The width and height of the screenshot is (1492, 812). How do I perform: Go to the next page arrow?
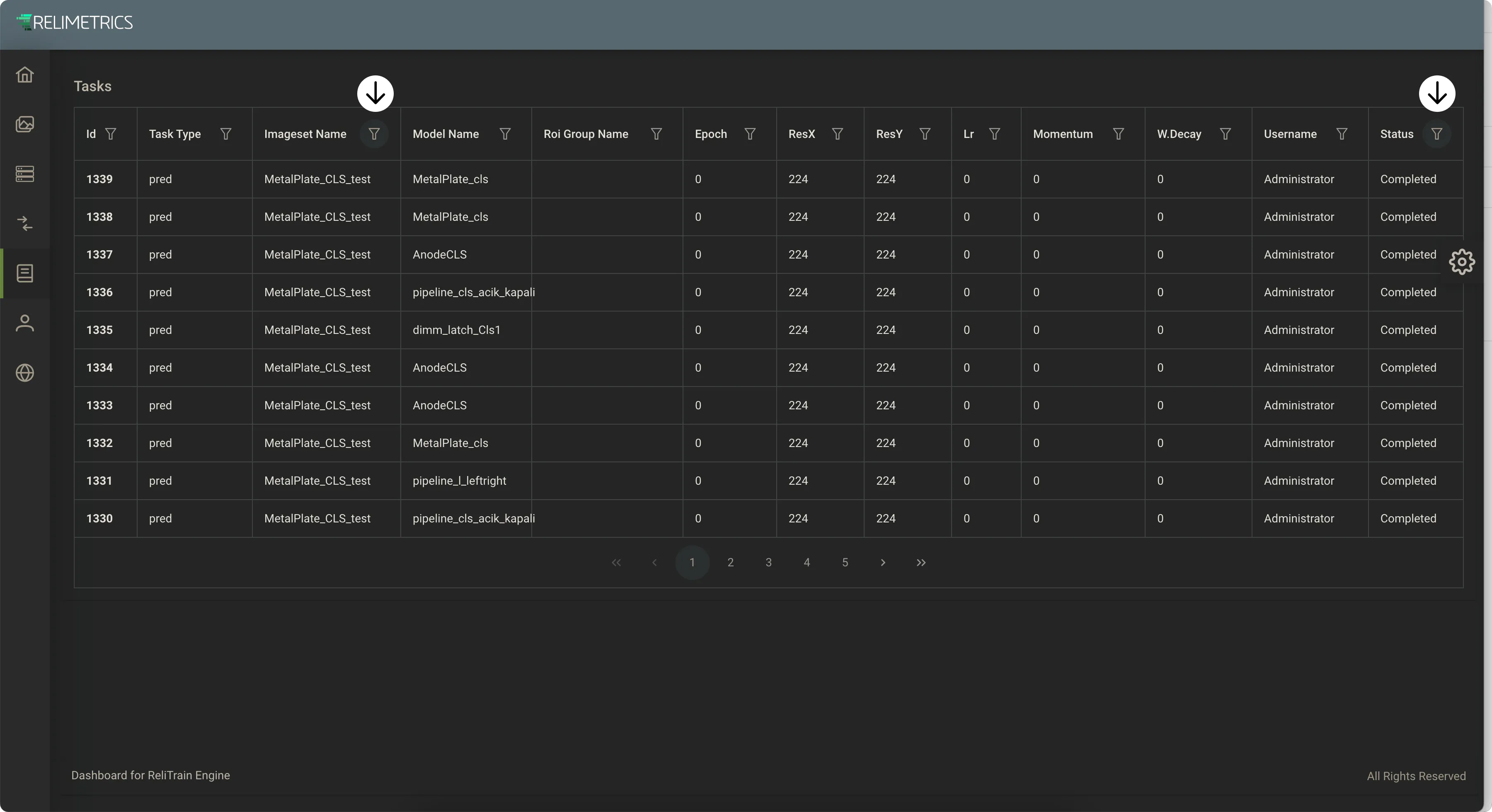883,562
